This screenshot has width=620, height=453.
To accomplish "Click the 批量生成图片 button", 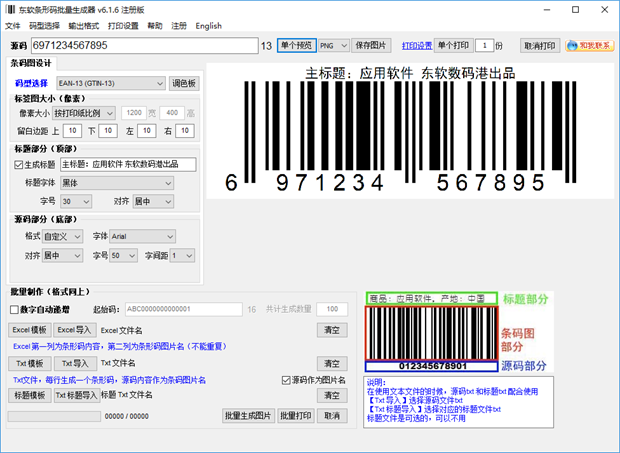I will (248, 416).
